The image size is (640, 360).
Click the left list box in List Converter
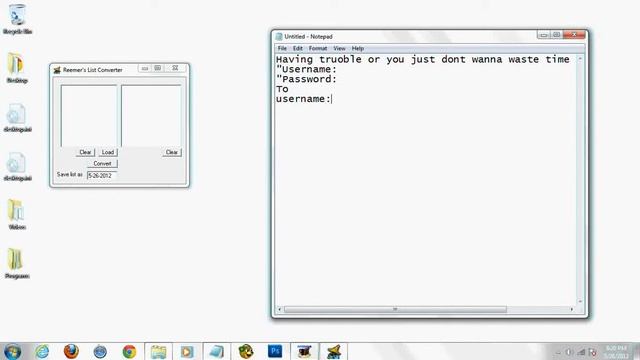coord(89,116)
